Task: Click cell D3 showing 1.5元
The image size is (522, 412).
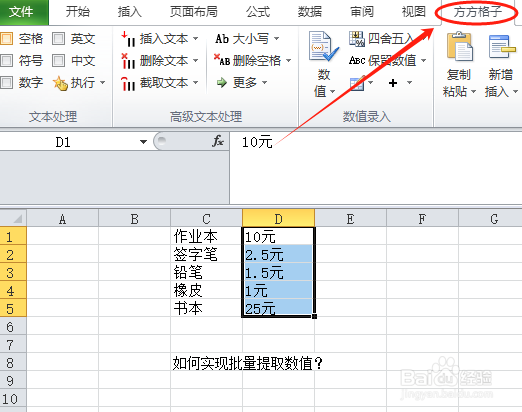Action: [278, 273]
